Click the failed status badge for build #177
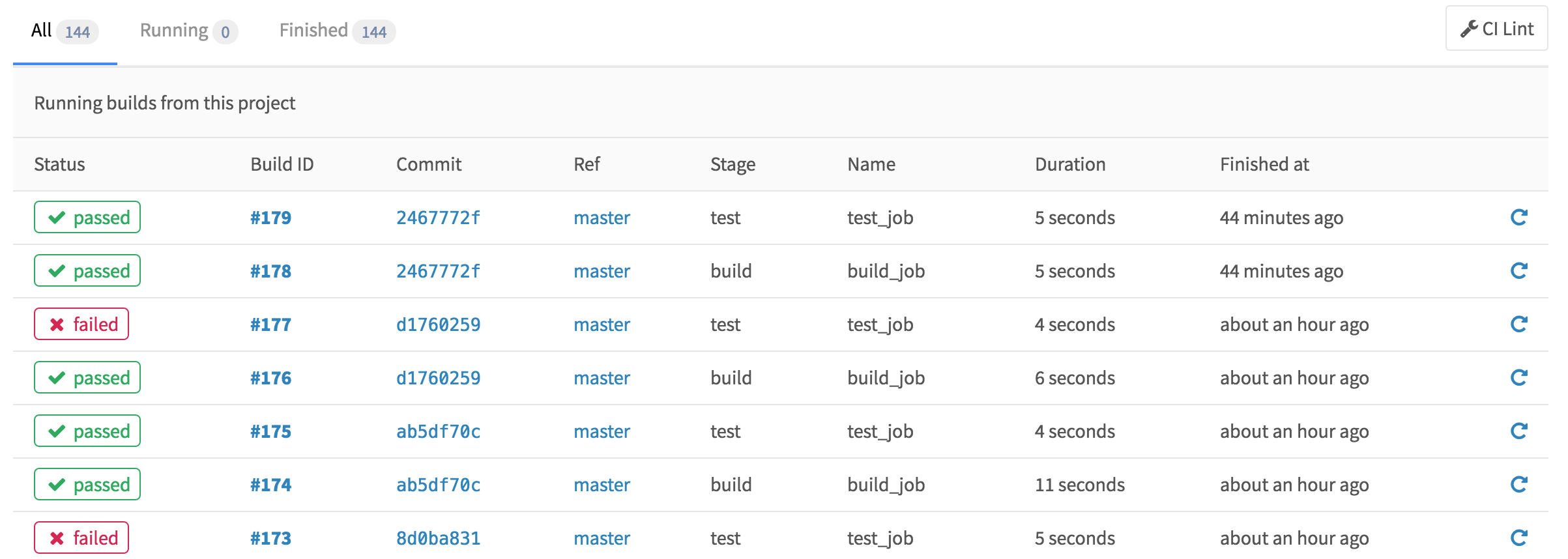The image size is (1568, 559). (x=81, y=324)
